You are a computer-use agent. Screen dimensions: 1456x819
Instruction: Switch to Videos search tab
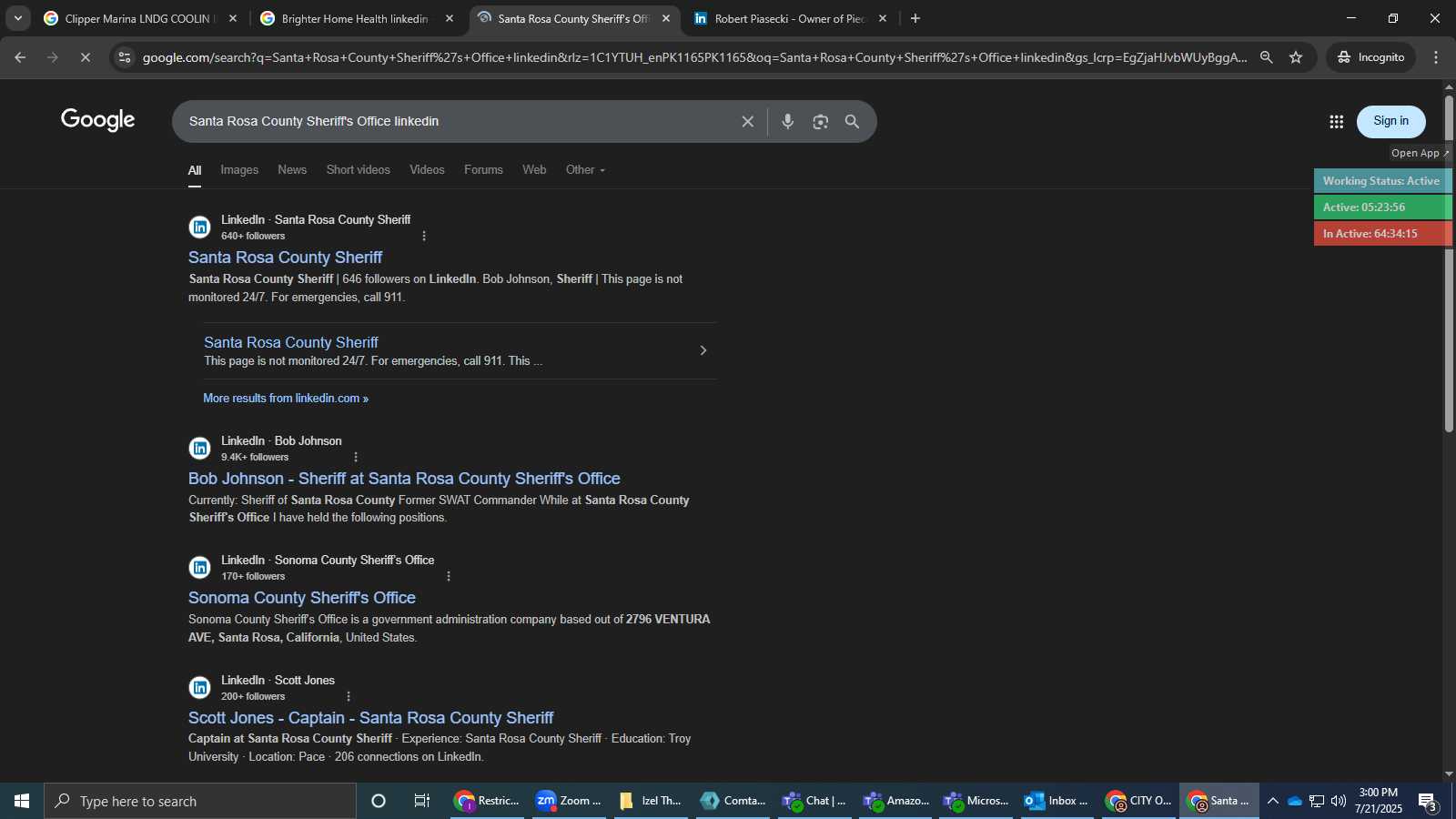tap(427, 170)
